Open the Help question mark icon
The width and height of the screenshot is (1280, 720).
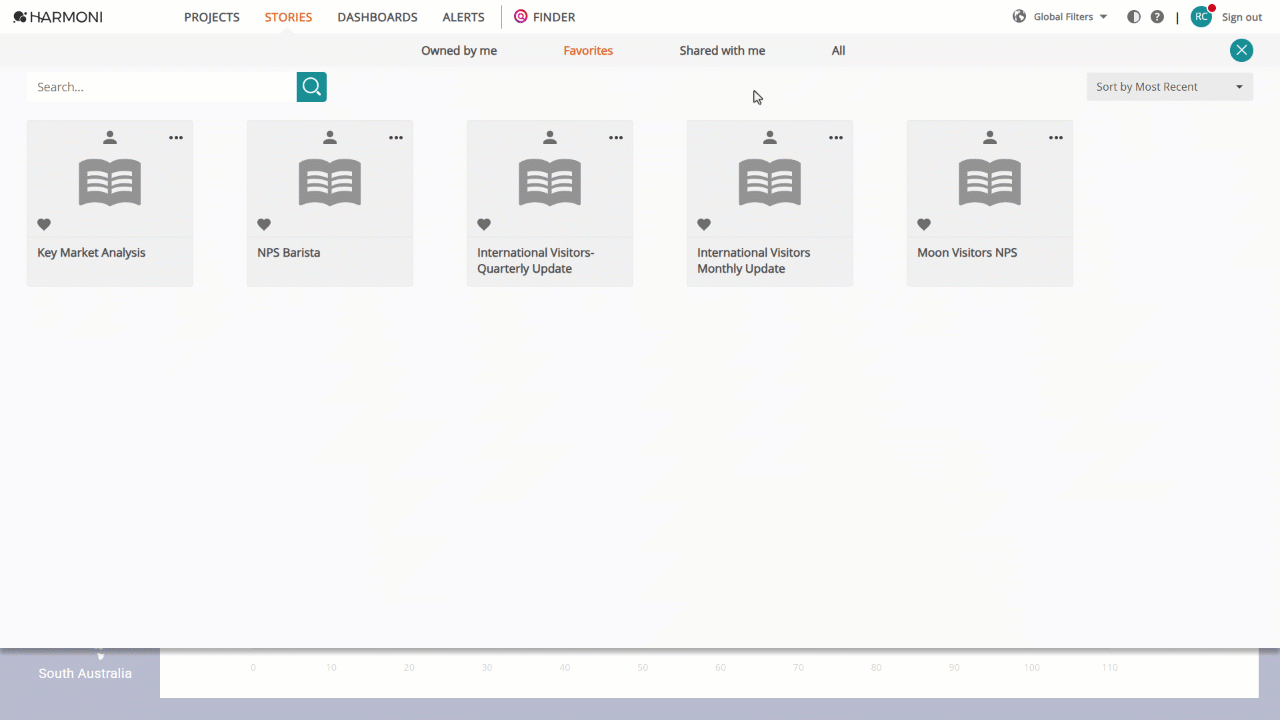tap(1157, 17)
